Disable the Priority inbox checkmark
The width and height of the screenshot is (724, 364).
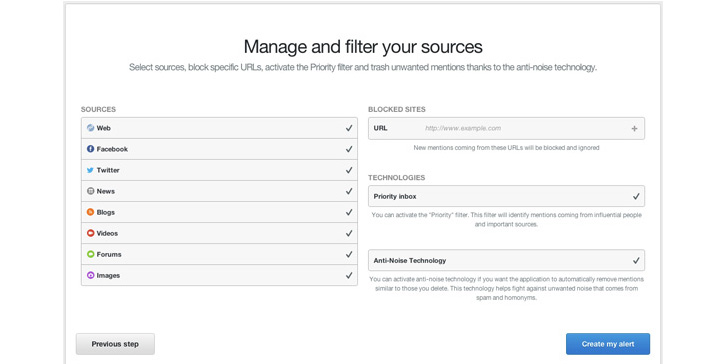(x=636, y=196)
